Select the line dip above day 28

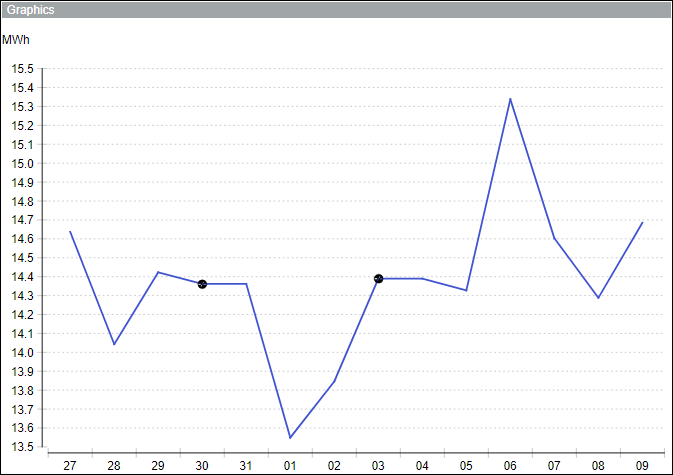tap(114, 344)
